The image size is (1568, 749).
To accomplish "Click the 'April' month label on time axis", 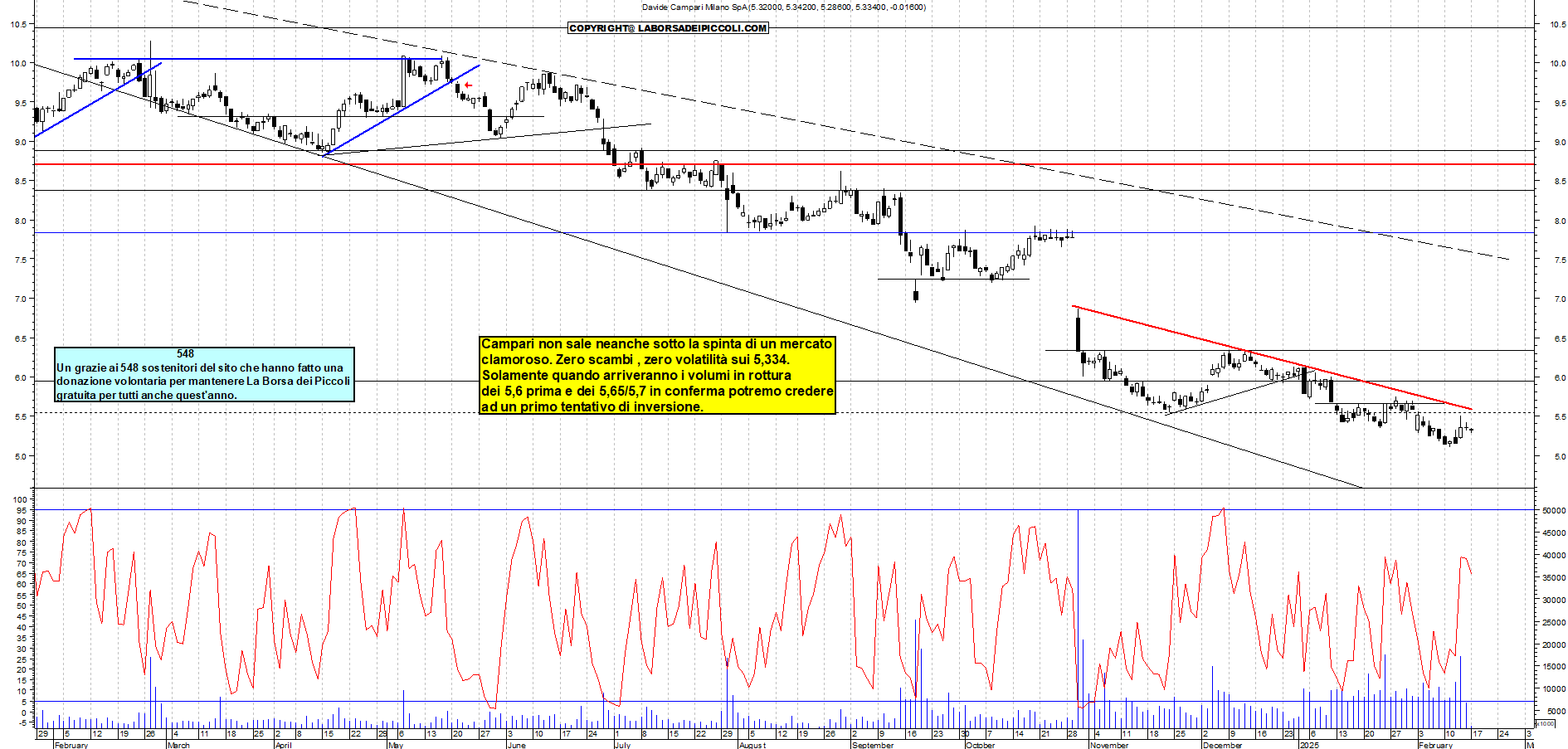I will pos(283,745).
